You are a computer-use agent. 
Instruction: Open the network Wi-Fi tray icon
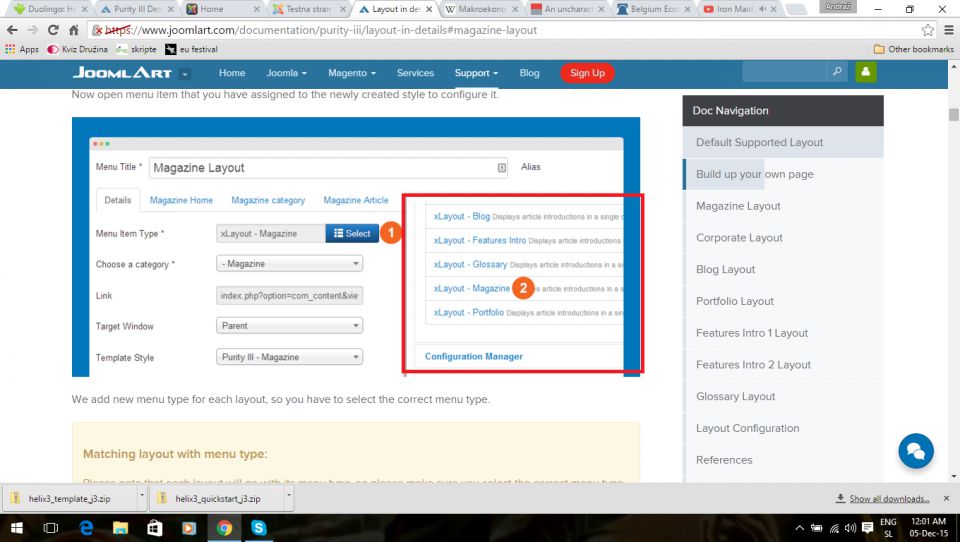point(834,528)
